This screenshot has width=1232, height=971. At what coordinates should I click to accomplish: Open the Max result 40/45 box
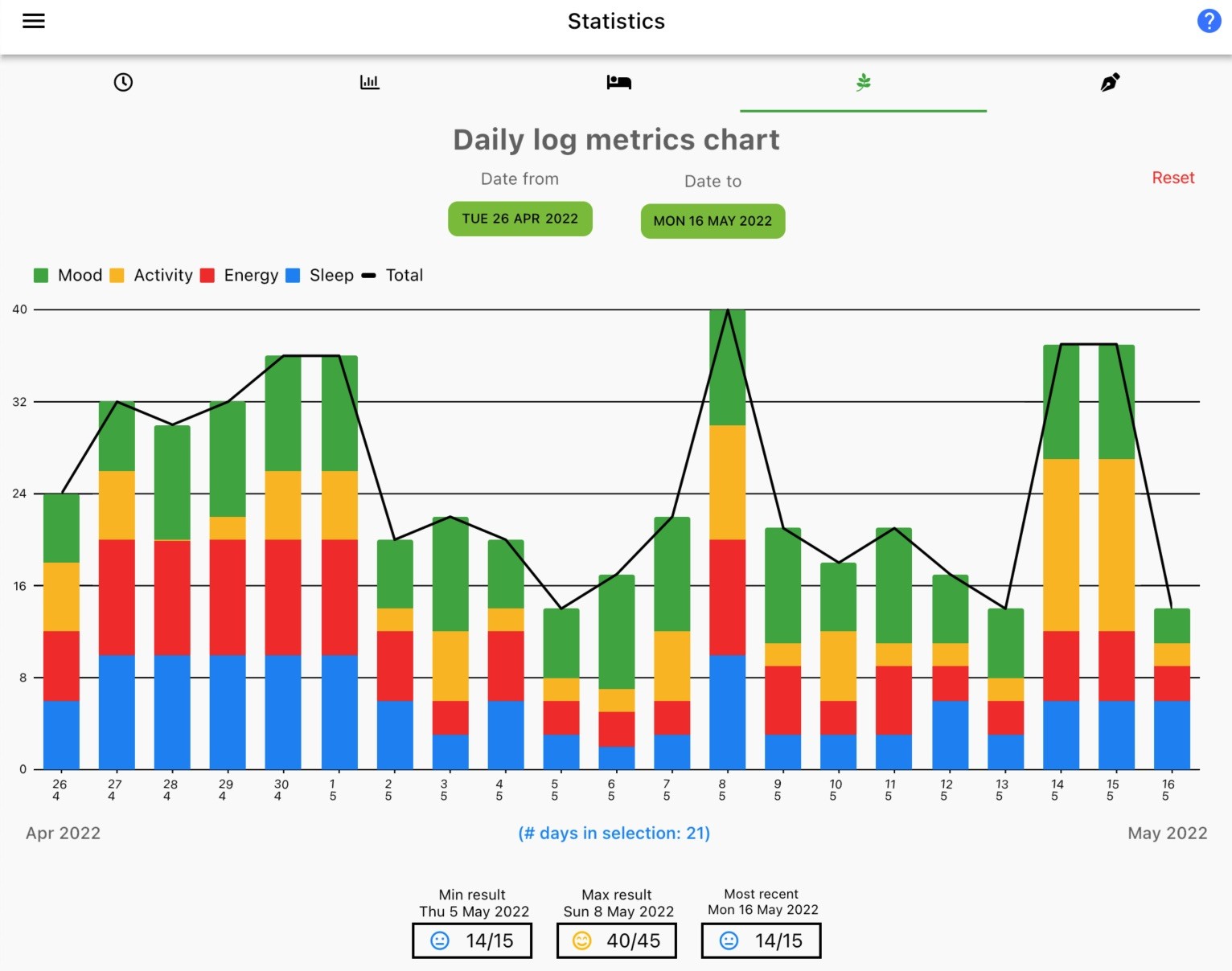pyautogui.click(x=617, y=940)
